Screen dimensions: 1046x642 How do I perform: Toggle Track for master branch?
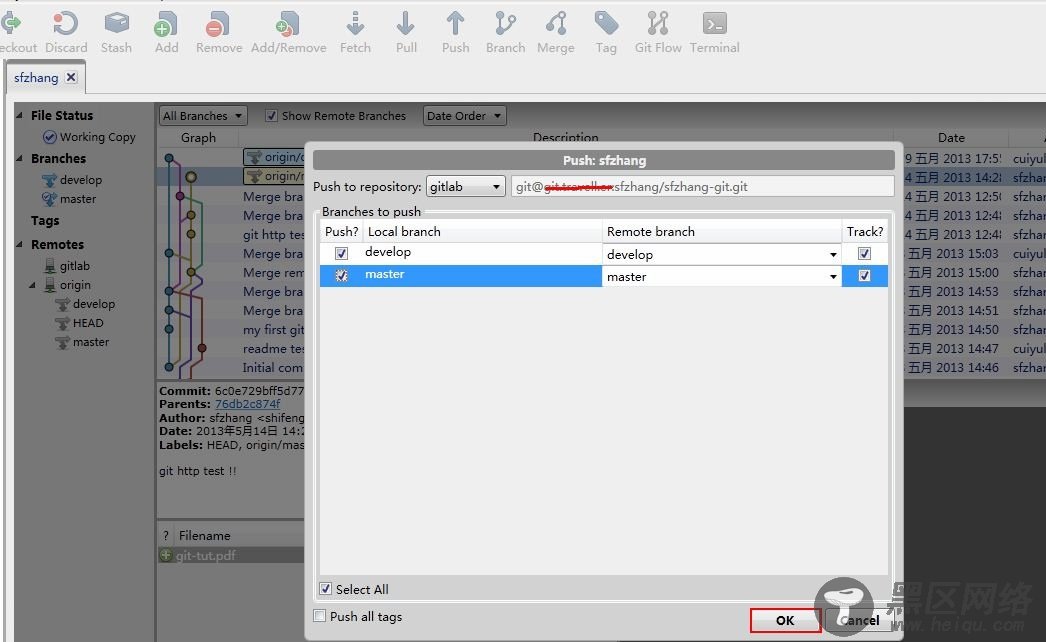[864, 276]
